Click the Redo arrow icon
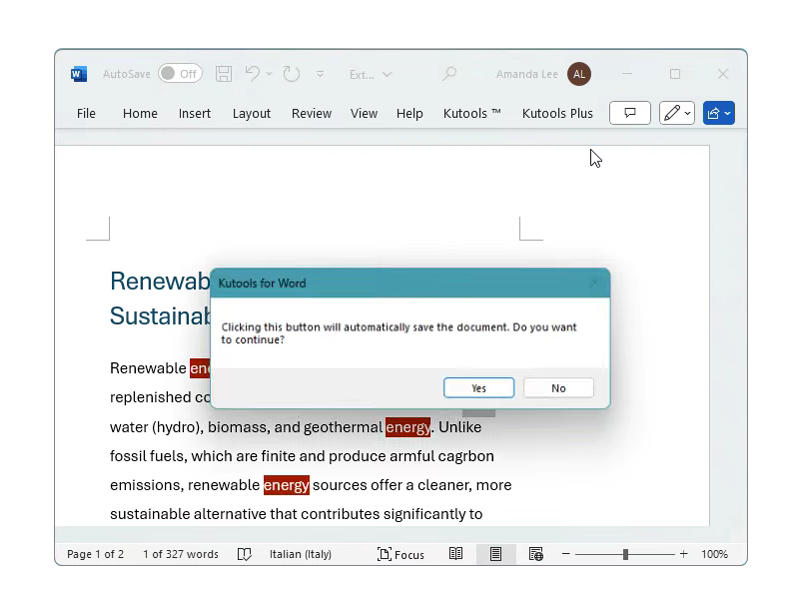 (x=291, y=74)
